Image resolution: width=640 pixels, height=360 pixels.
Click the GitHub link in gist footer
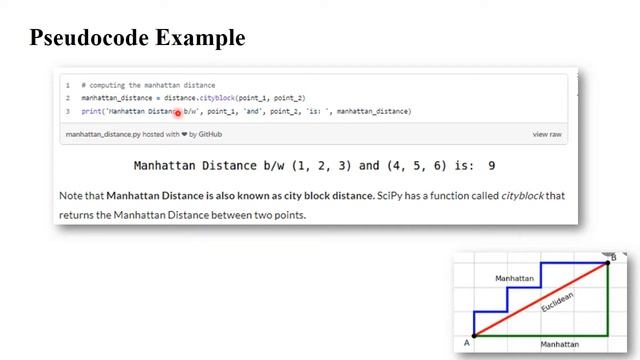click(x=210, y=134)
